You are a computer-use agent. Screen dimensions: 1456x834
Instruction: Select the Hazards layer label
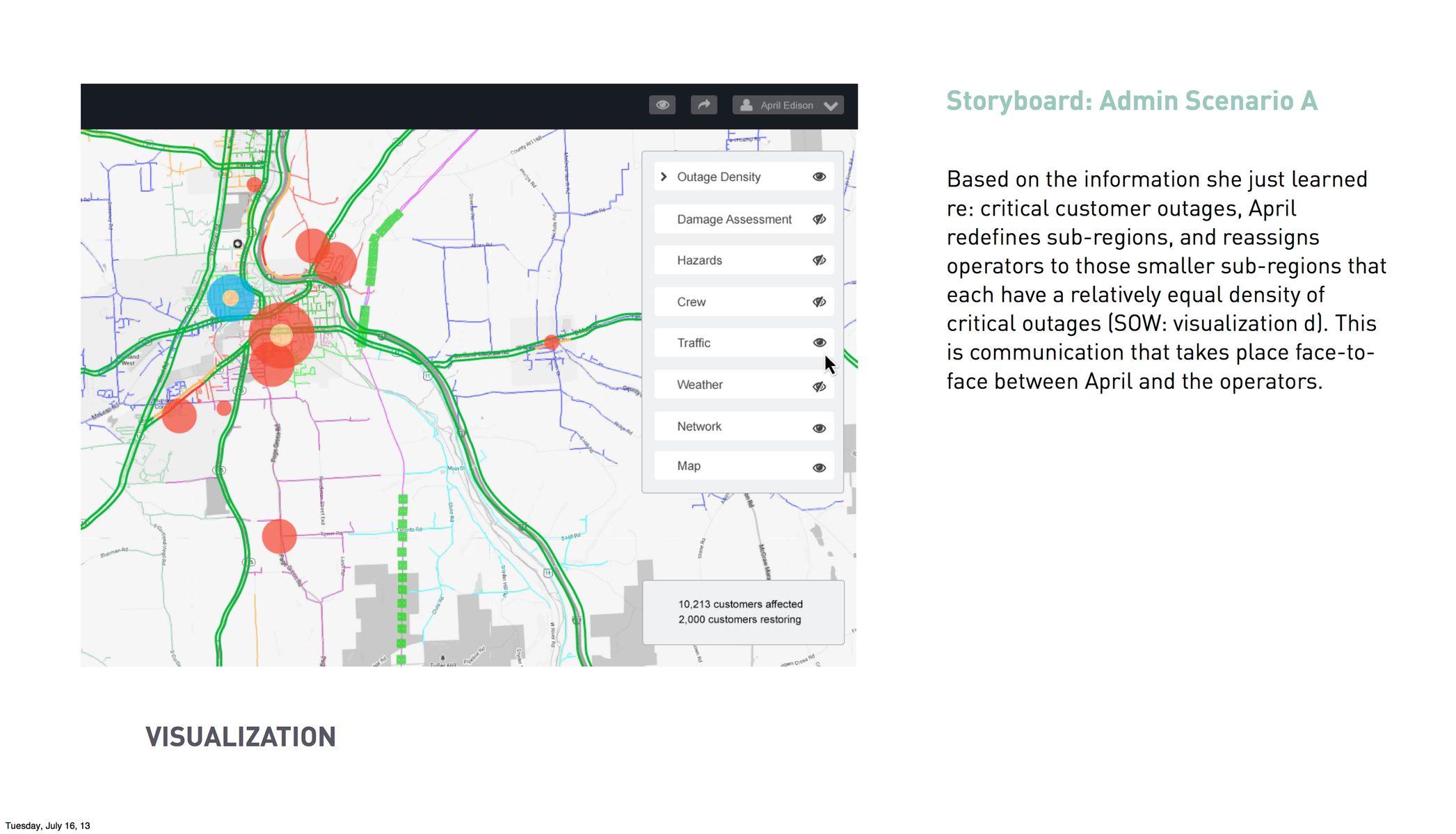click(699, 260)
